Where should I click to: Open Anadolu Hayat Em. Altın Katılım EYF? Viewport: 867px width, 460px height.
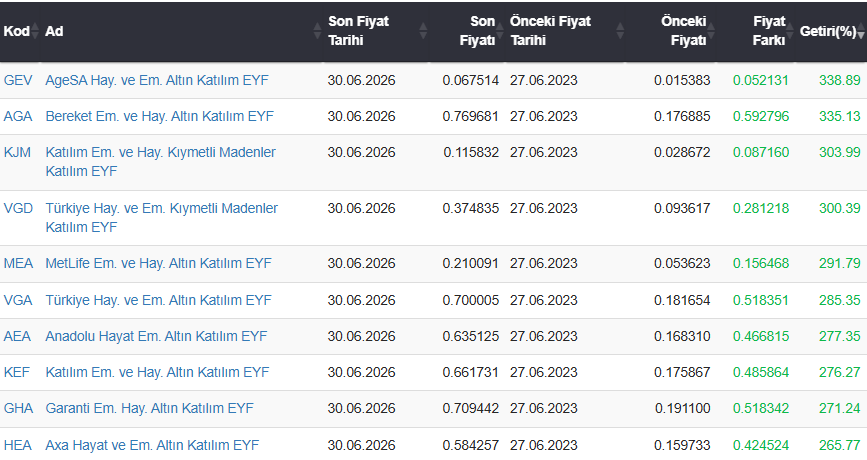pos(156,336)
